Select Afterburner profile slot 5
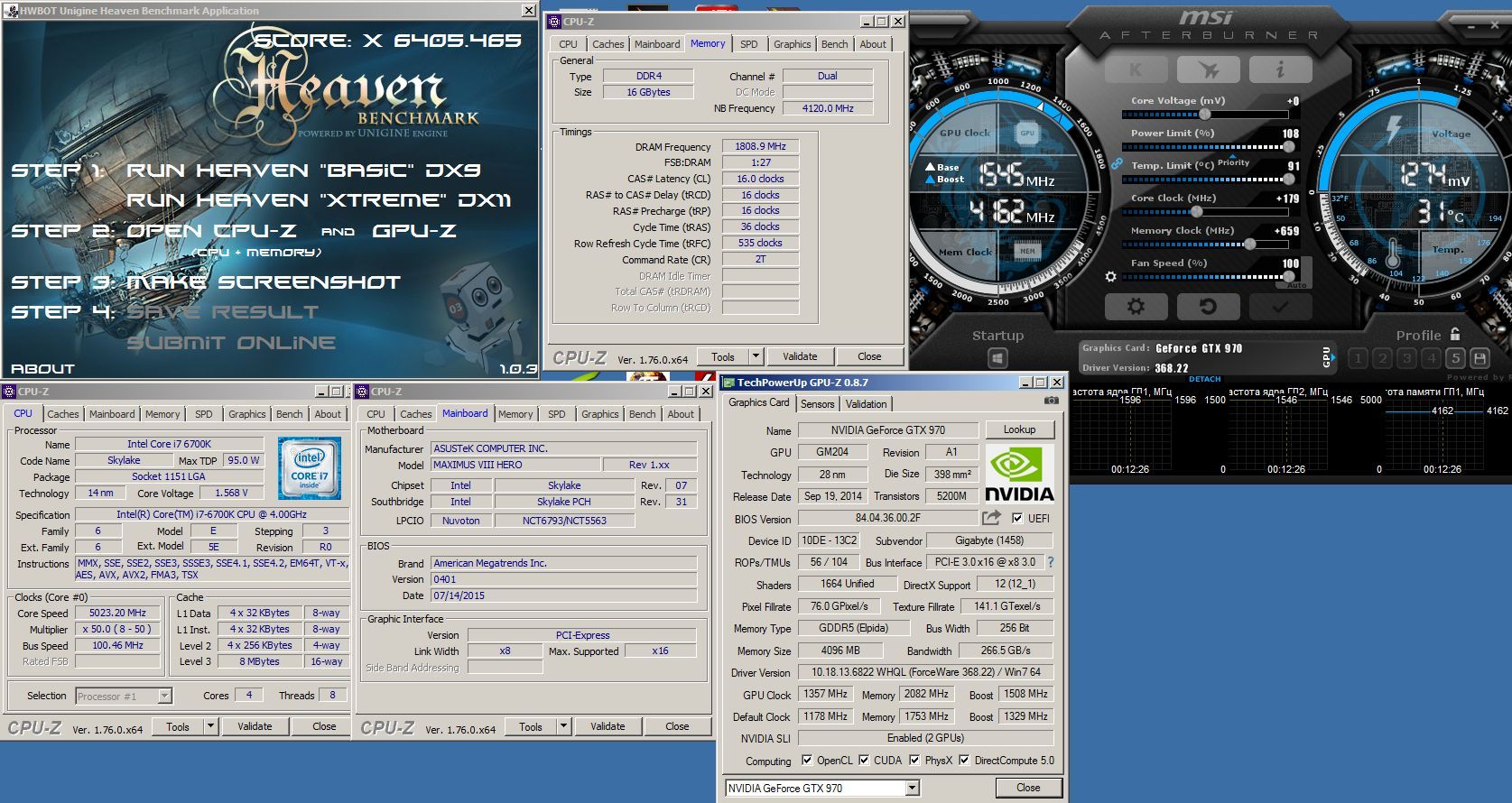Screen dimensions: 1512x803 [x=1455, y=358]
